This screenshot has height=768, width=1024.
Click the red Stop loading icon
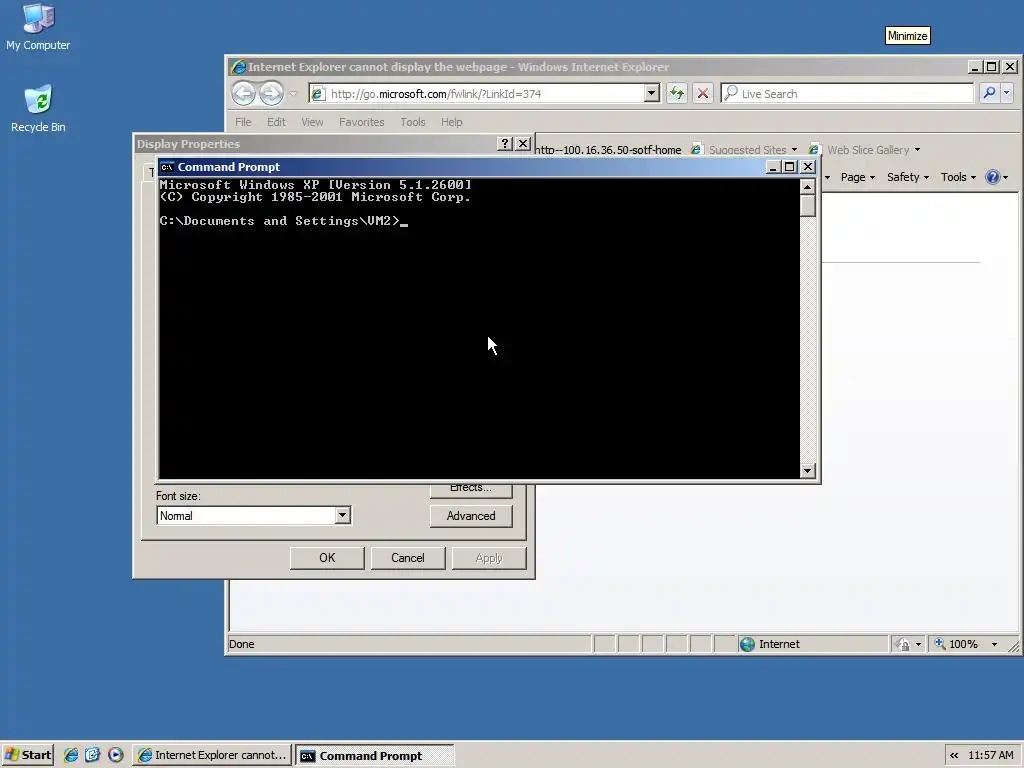[x=703, y=93]
